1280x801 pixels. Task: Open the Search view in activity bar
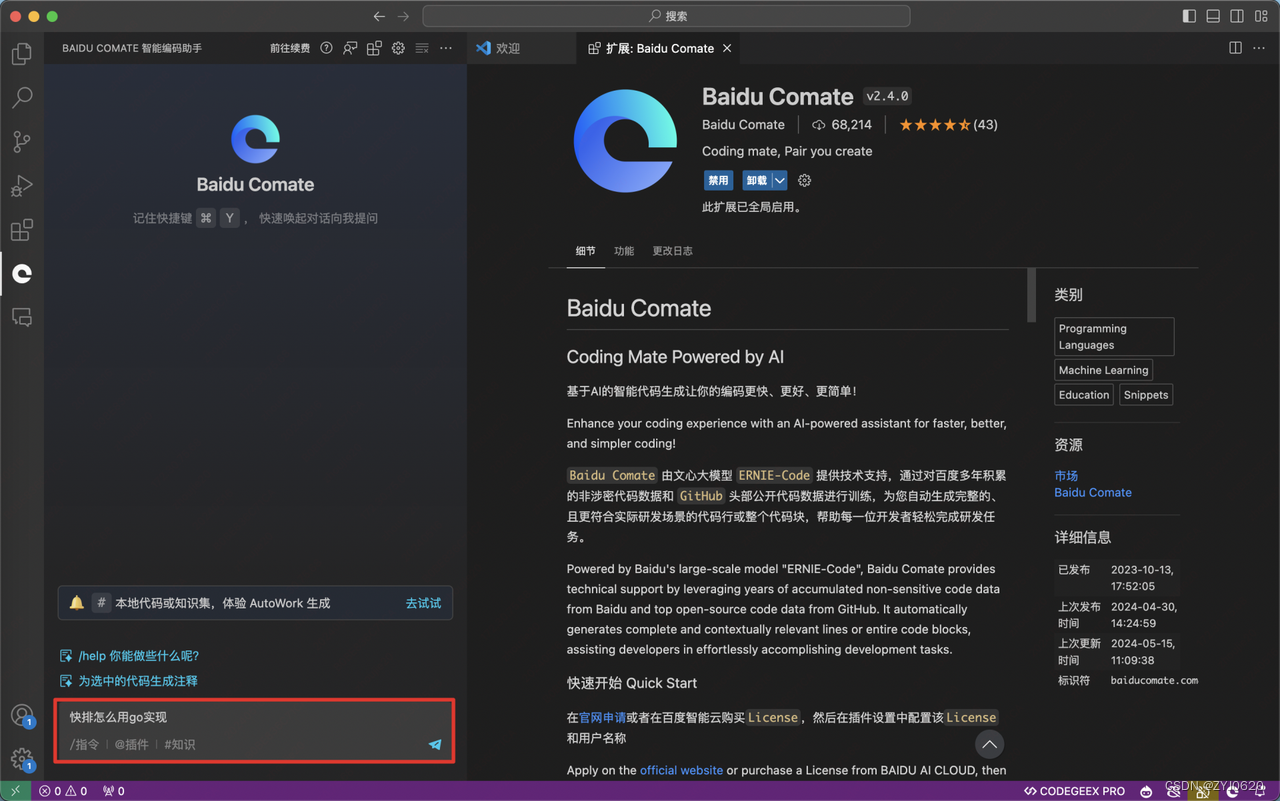coord(22,97)
